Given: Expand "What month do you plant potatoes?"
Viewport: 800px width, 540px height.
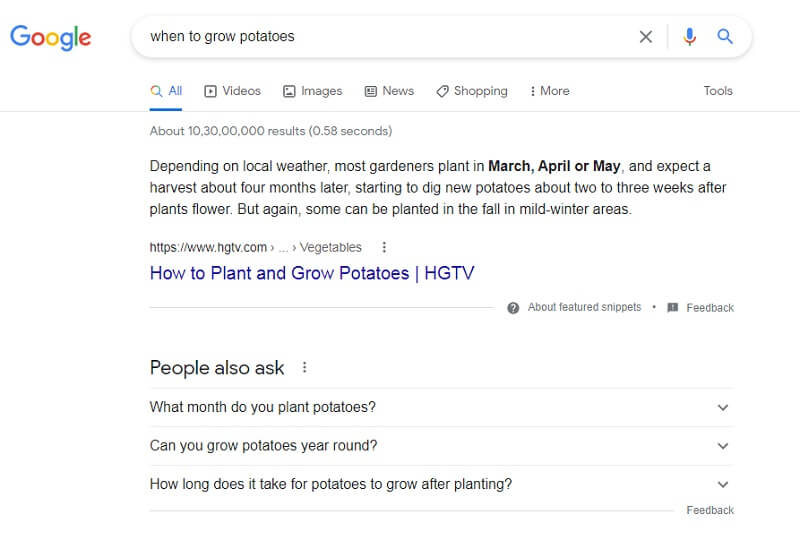Looking at the screenshot, I should pos(723,407).
